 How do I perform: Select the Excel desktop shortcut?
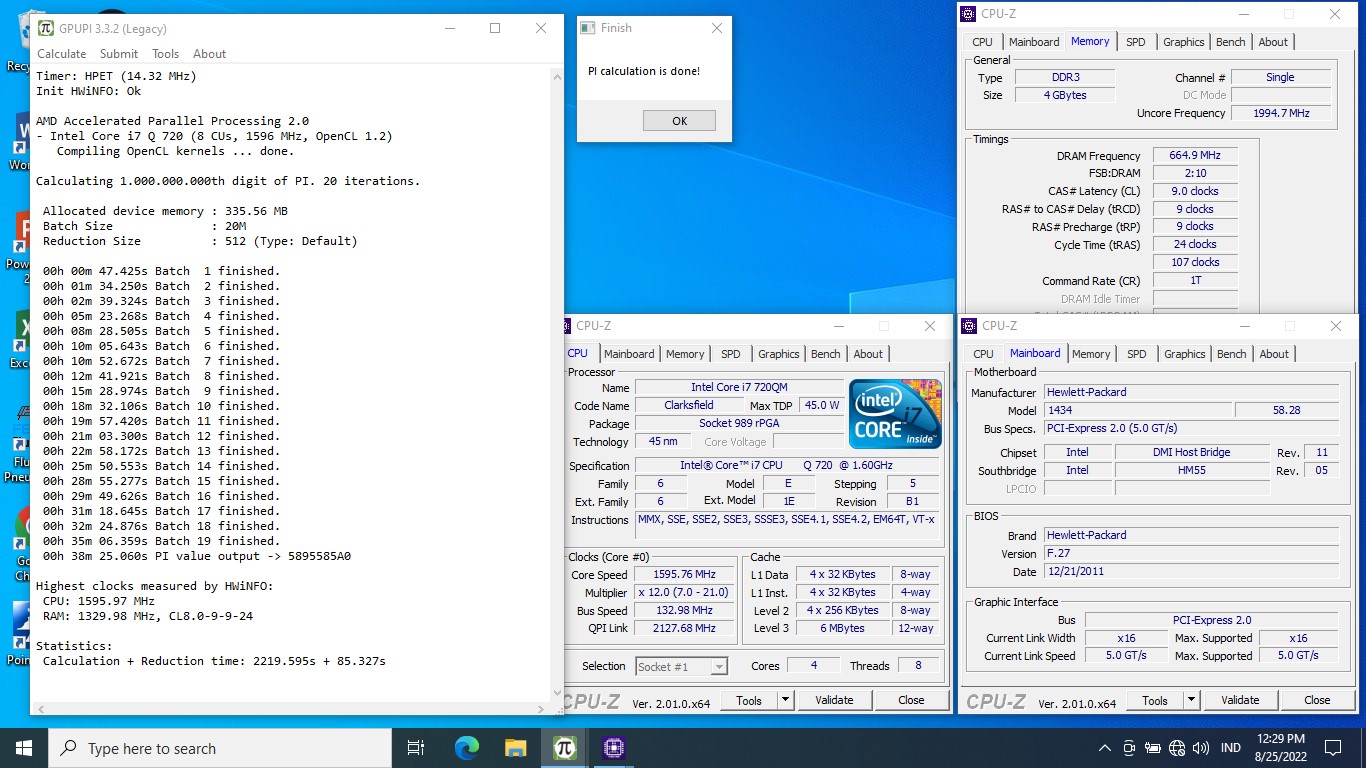20,340
